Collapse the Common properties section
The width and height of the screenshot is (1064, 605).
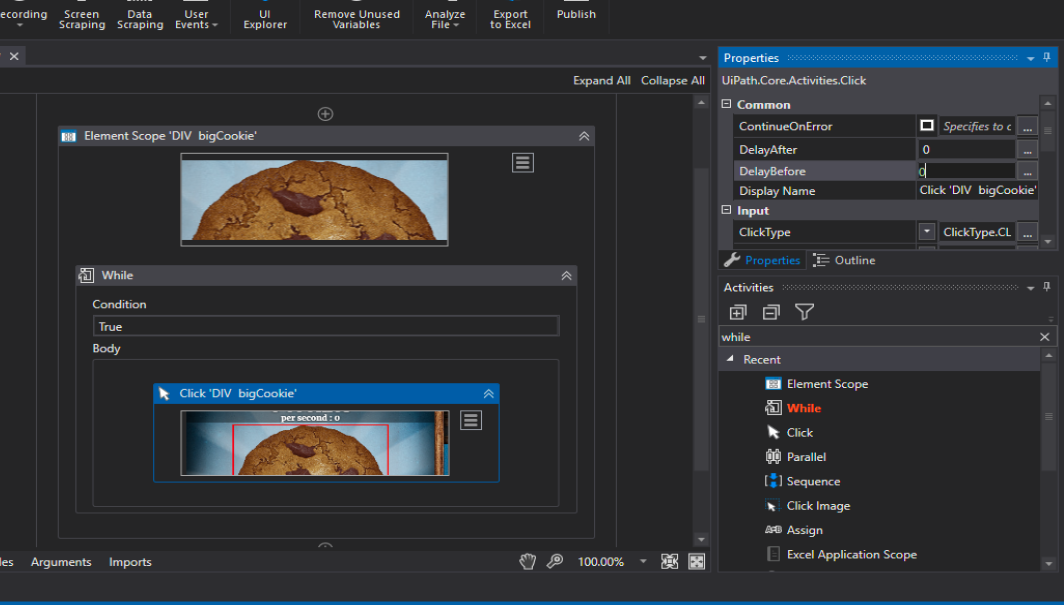(x=727, y=105)
